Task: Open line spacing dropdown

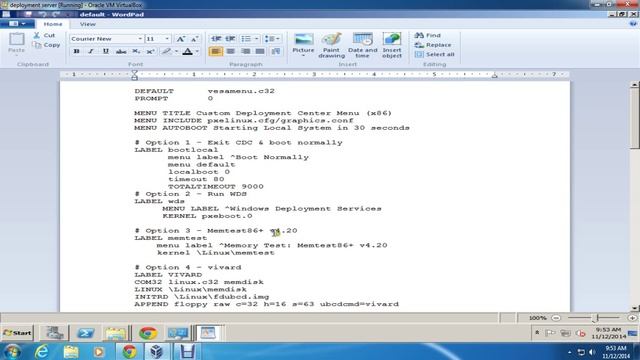Action: pyautogui.click(x=272, y=39)
